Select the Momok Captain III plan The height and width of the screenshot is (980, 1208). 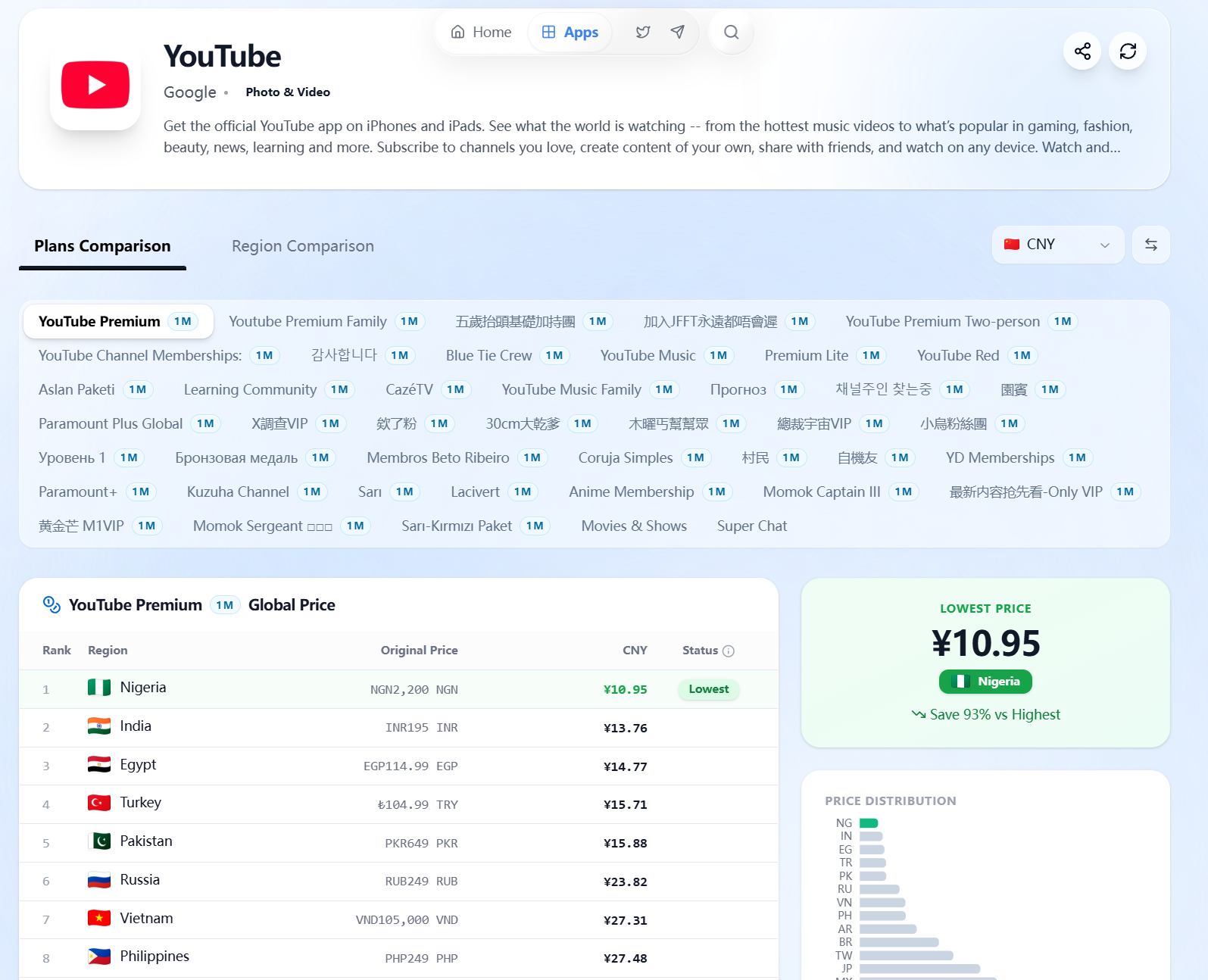coord(841,492)
